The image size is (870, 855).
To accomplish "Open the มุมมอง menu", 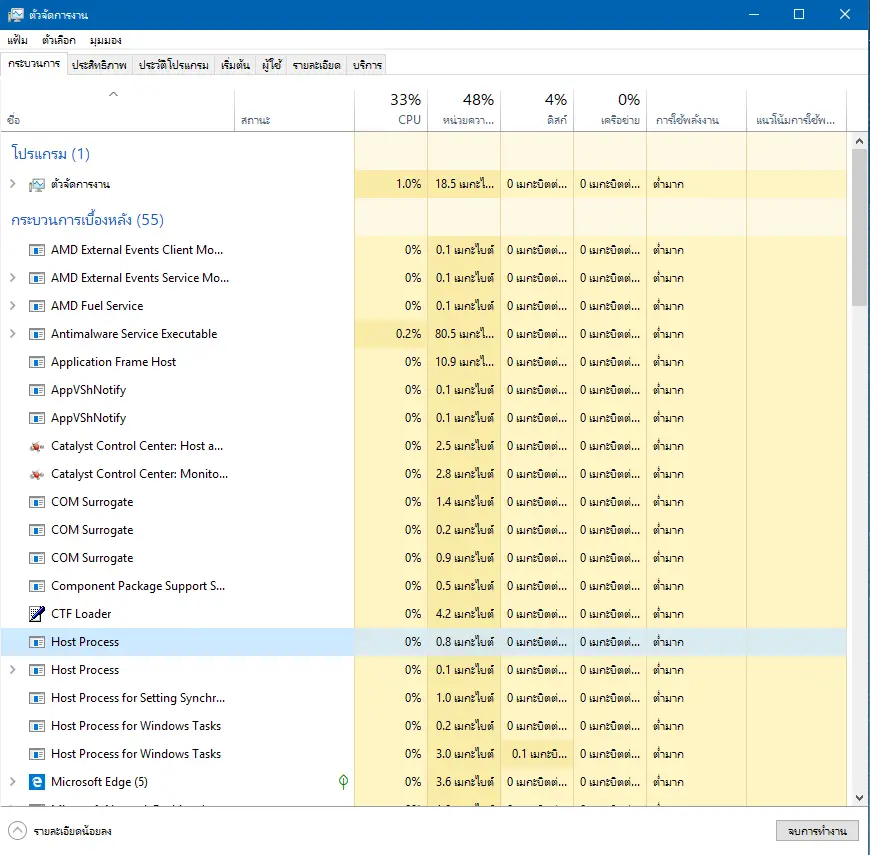I will (105, 40).
